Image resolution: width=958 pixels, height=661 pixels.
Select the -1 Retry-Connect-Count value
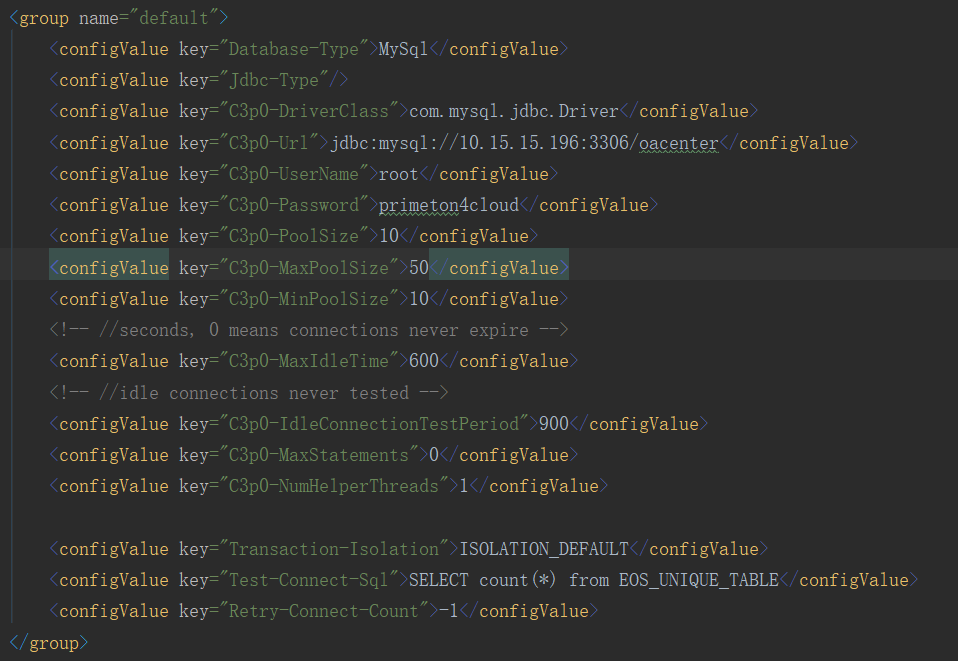(x=448, y=612)
